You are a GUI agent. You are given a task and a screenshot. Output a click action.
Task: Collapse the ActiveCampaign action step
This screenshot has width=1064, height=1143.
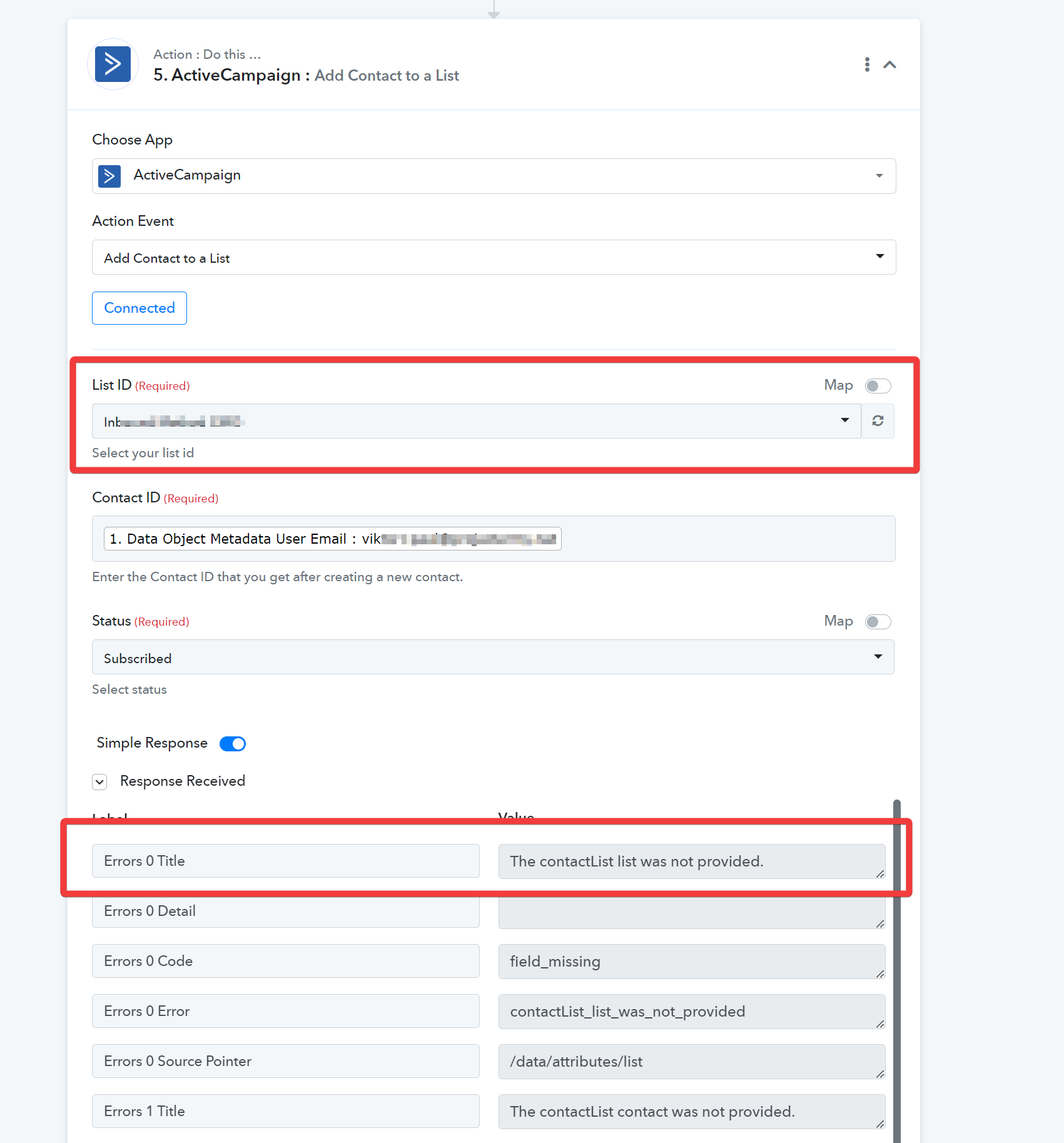point(889,64)
